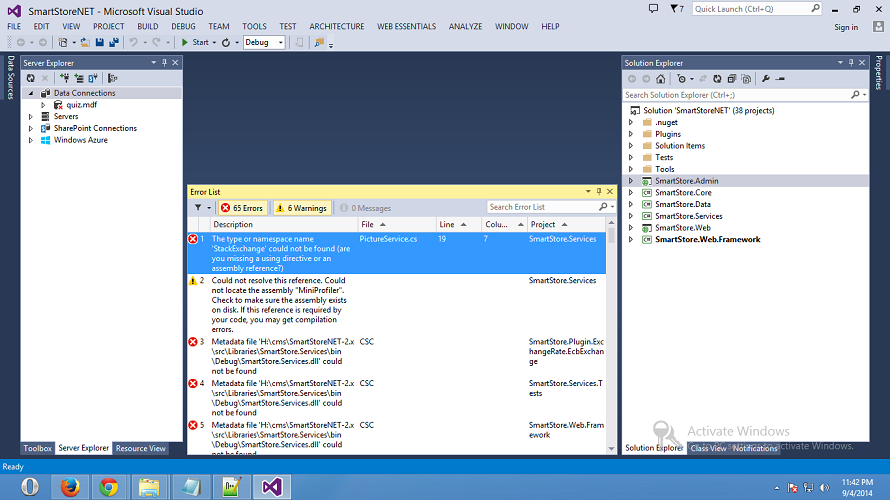Toggle the 6 Warnings filter
Viewport: 890px width, 500px height.
[301, 208]
